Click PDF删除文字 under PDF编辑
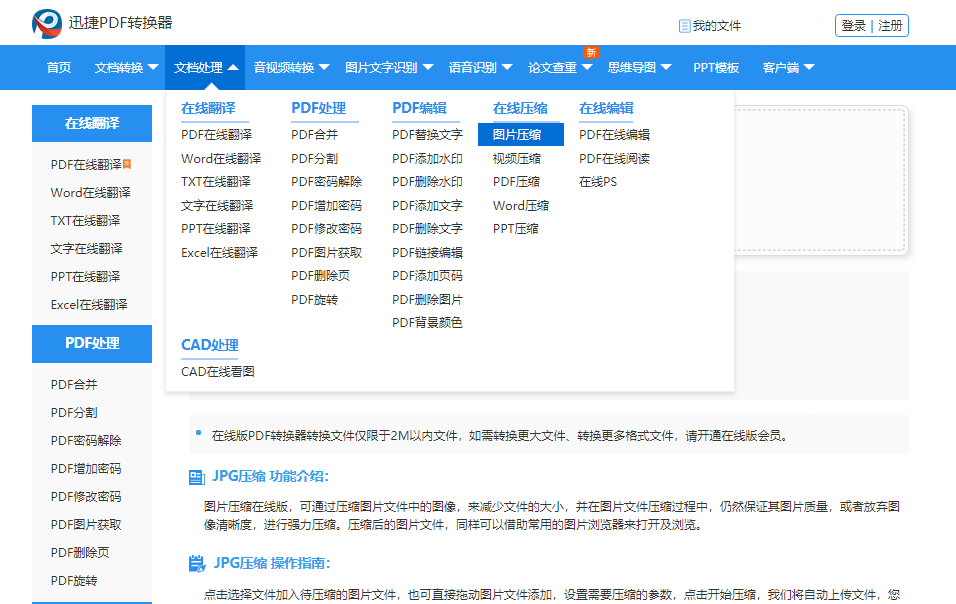 427,229
